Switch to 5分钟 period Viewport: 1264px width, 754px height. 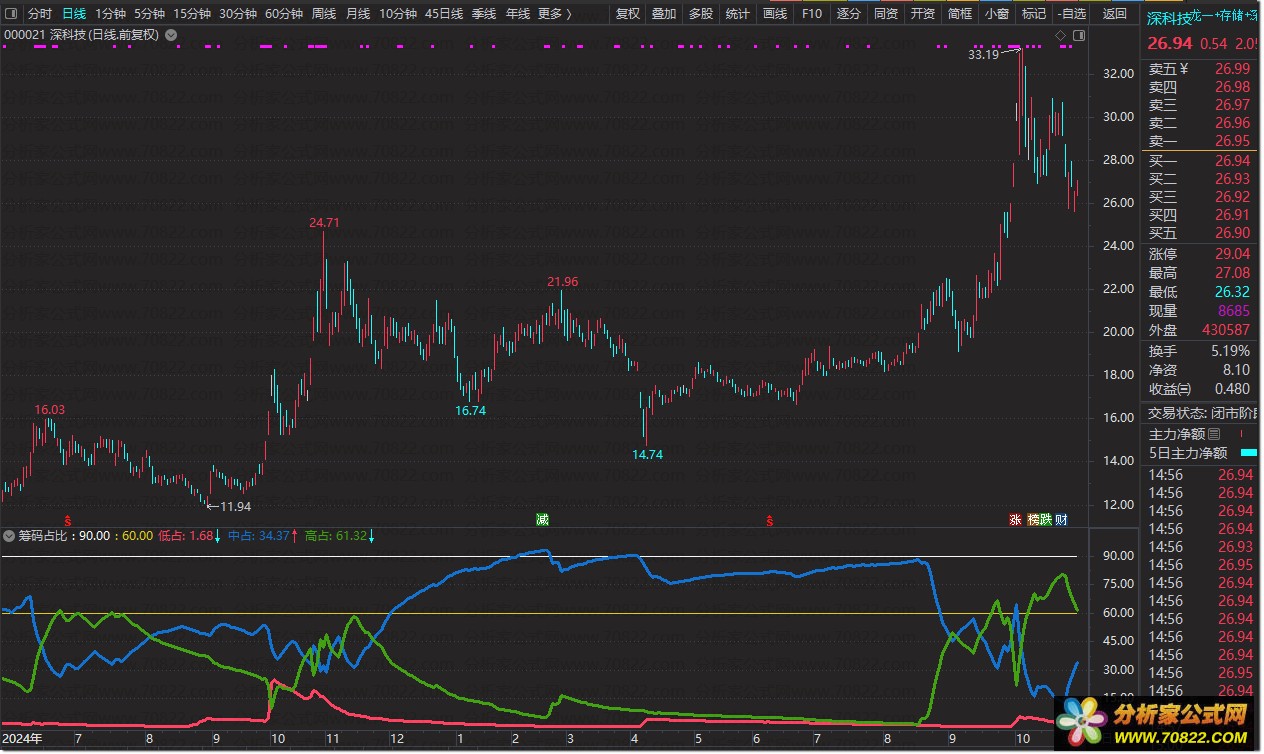(149, 14)
